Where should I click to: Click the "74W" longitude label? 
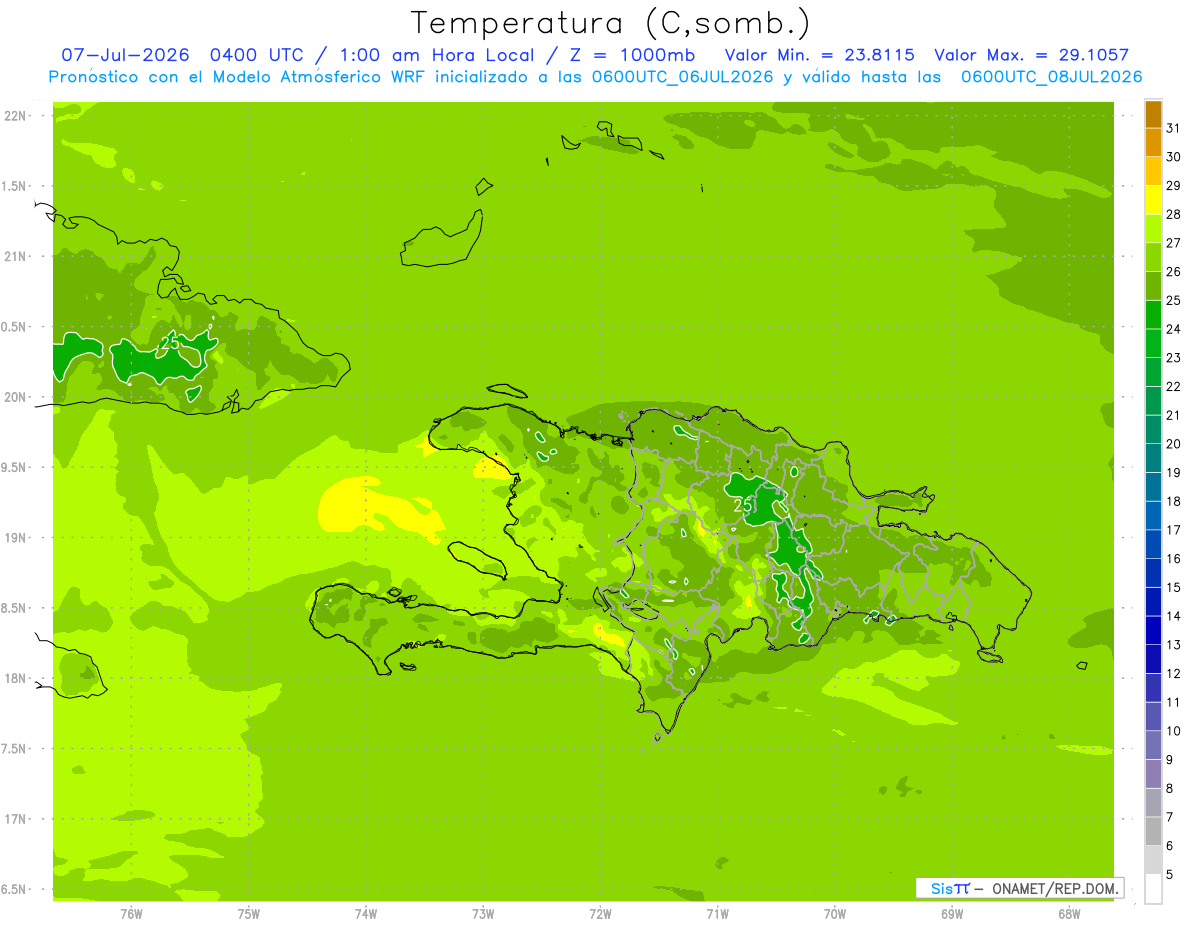coord(365,914)
